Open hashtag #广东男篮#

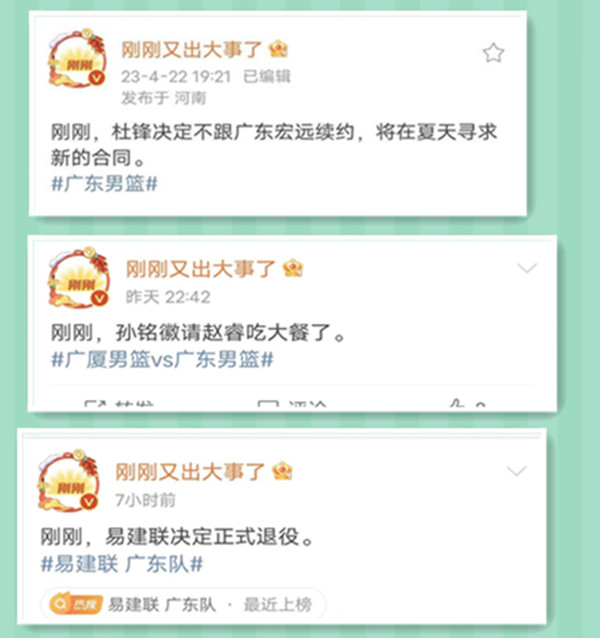(105, 184)
